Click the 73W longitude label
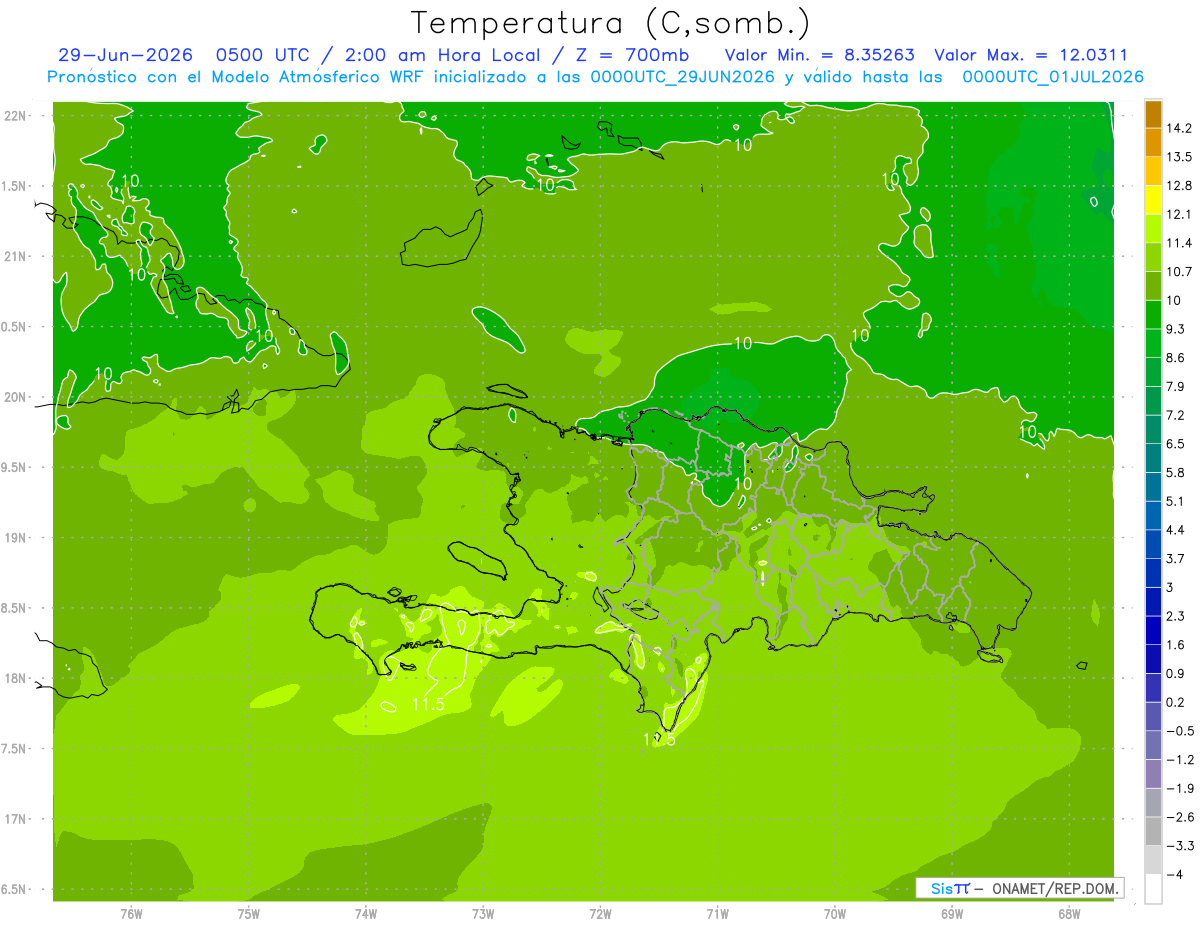 483,914
